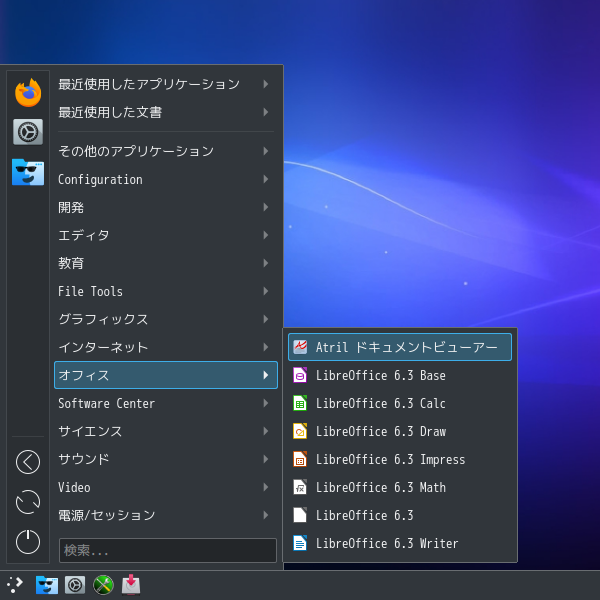Image resolution: width=600 pixels, height=600 pixels.
Task: Open the Software Center category
Action: (166, 403)
